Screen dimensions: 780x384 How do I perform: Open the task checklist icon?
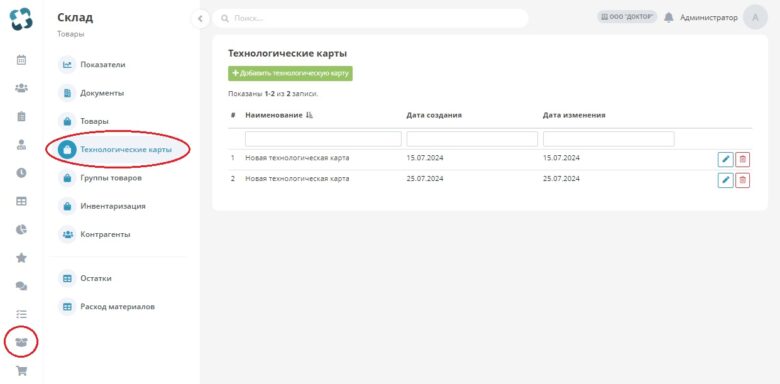click(21, 314)
